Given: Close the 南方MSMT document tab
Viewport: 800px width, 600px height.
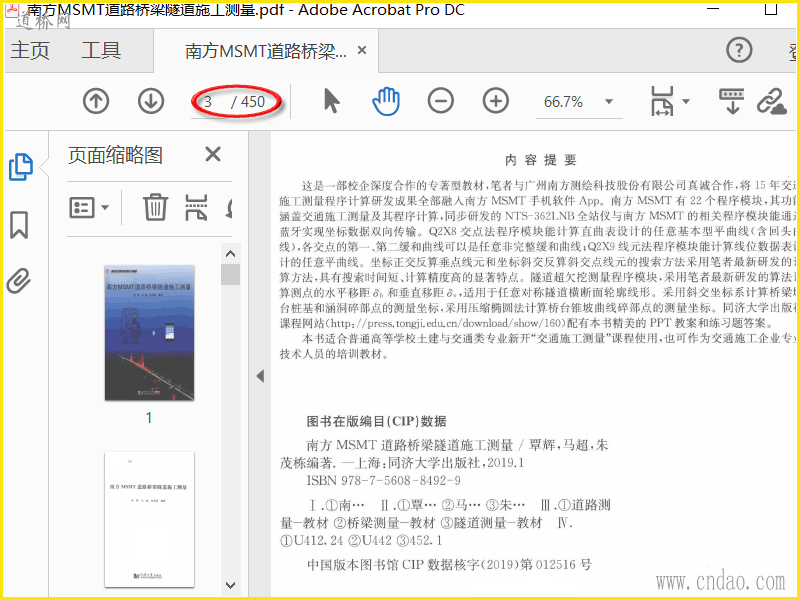Looking at the screenshot, I should click(x=362, y=50).
